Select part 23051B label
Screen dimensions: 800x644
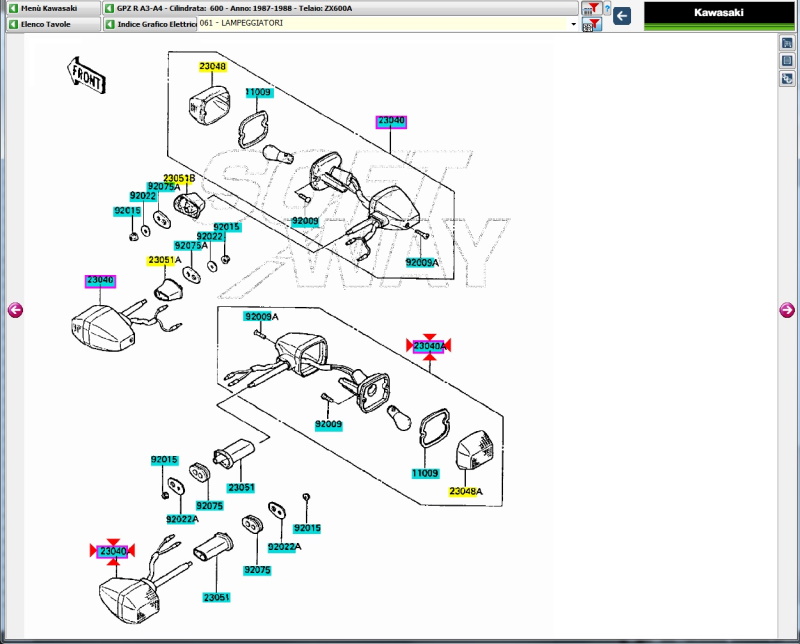(x=179, y=178)
